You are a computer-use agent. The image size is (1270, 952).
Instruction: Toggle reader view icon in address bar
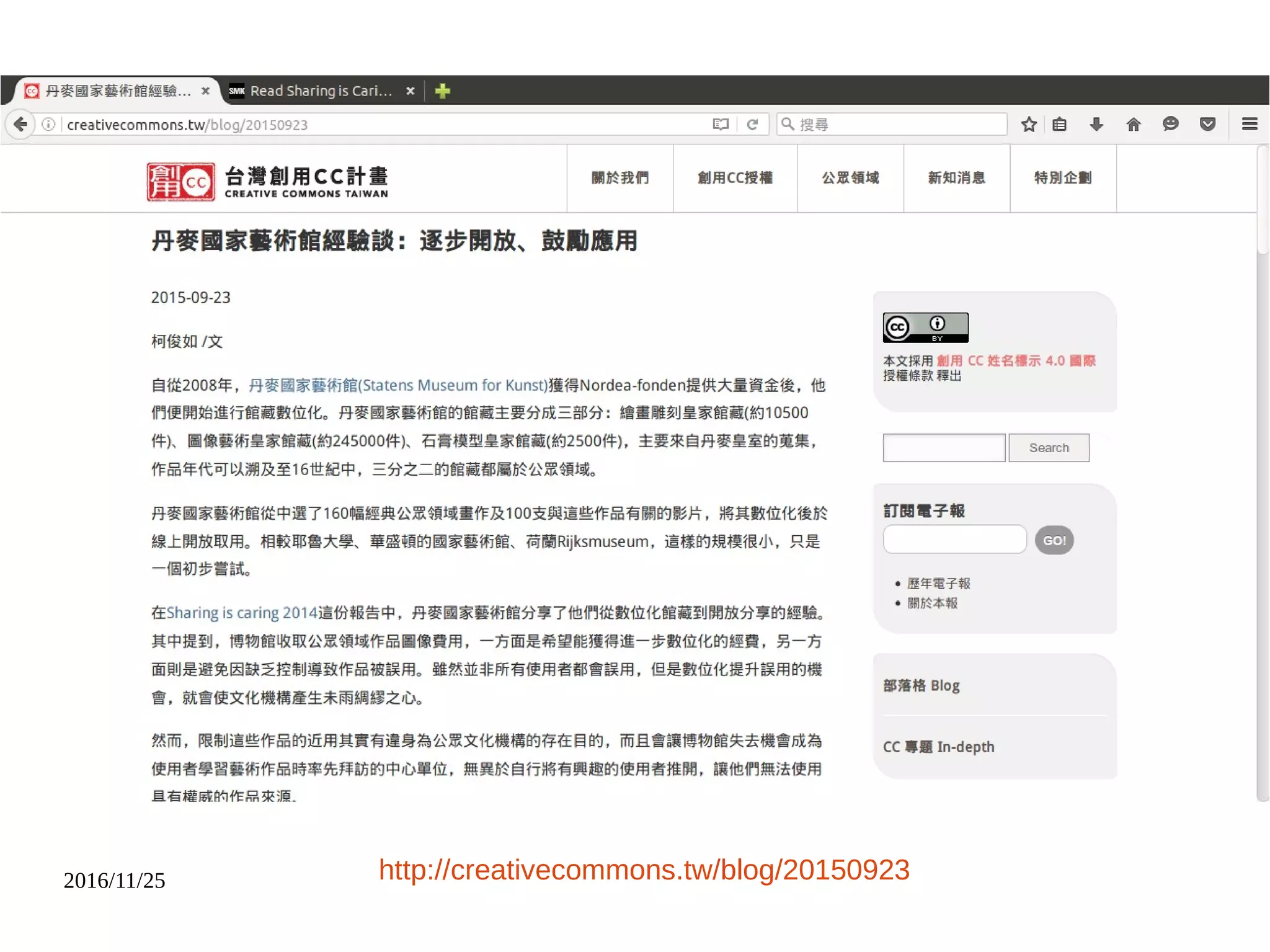point(720,125)
